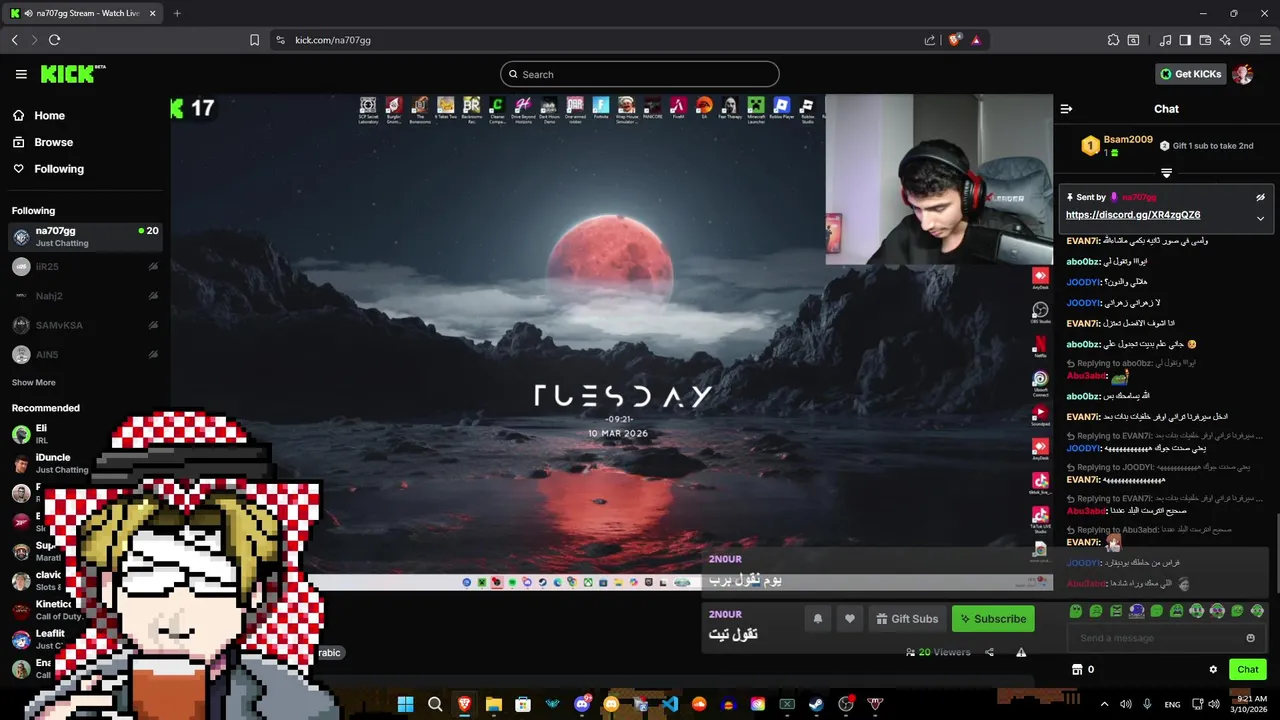Open the Following section
This screenshot has width=1280, height=720.
[59, 169]
